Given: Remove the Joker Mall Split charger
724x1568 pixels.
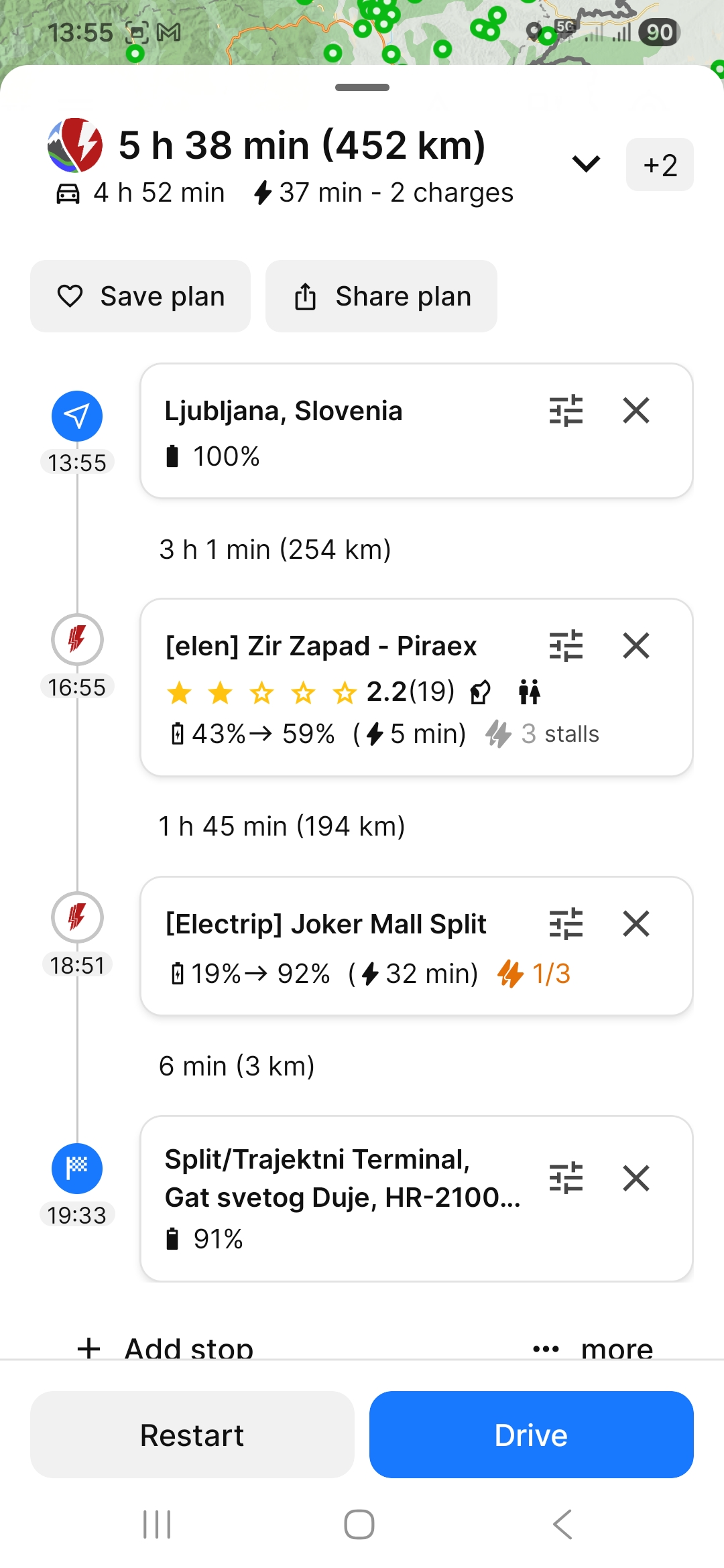Looking at the screenshot, I should (x=636, y=924).
